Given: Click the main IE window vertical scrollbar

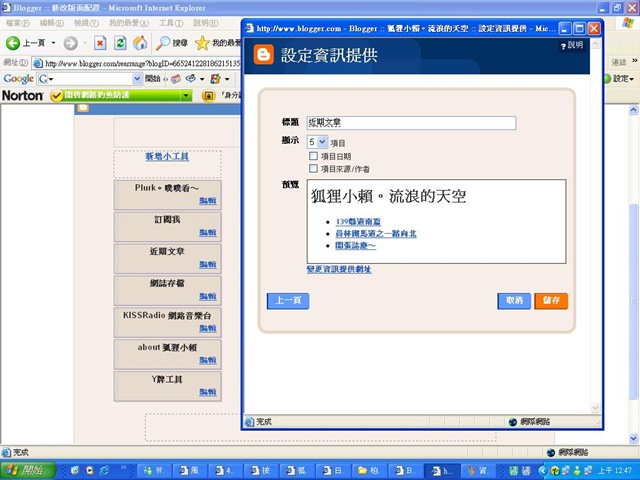Looking at the screenshot, I should click(633, 274).
